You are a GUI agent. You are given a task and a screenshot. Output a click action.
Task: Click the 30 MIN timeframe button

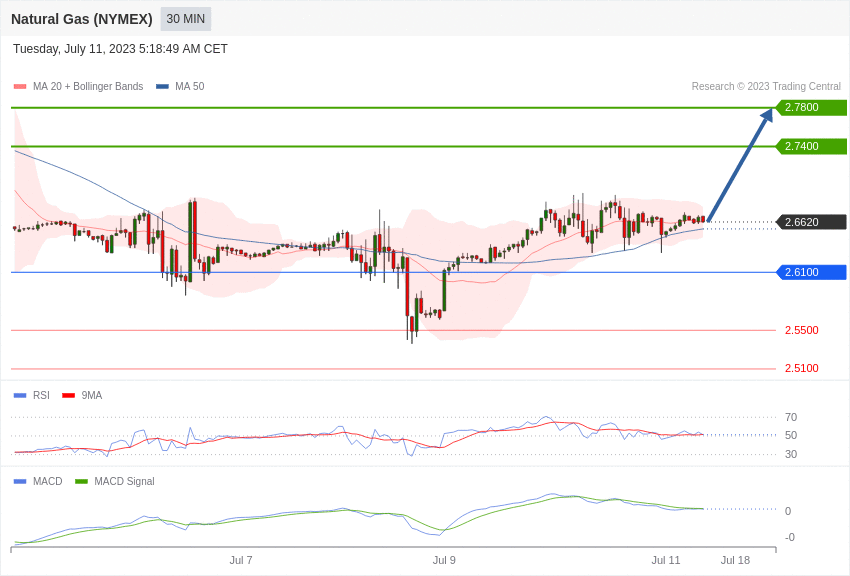pyautogui.click(x=185, y=19)
